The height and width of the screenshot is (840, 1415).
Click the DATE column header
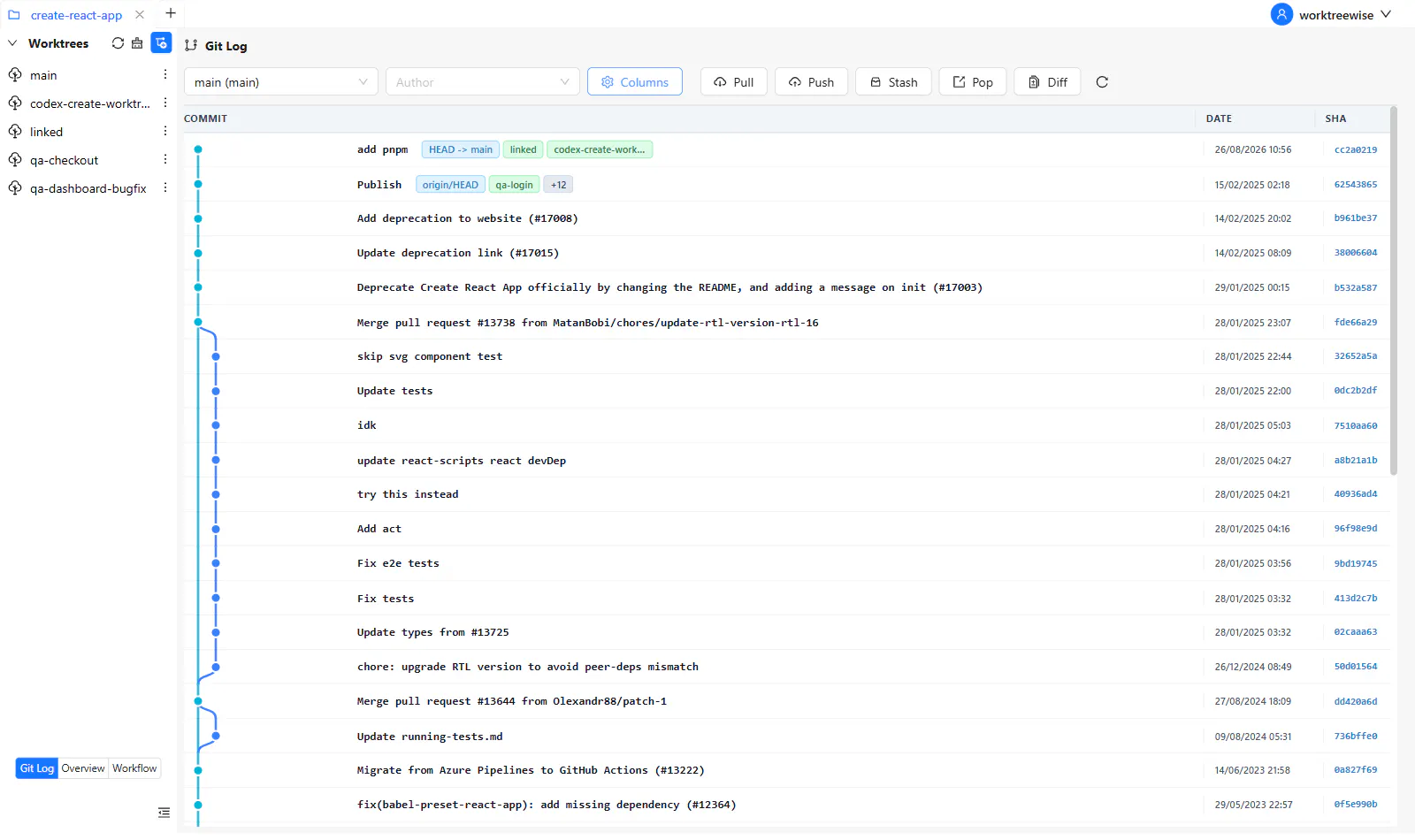pos(1219,118)
